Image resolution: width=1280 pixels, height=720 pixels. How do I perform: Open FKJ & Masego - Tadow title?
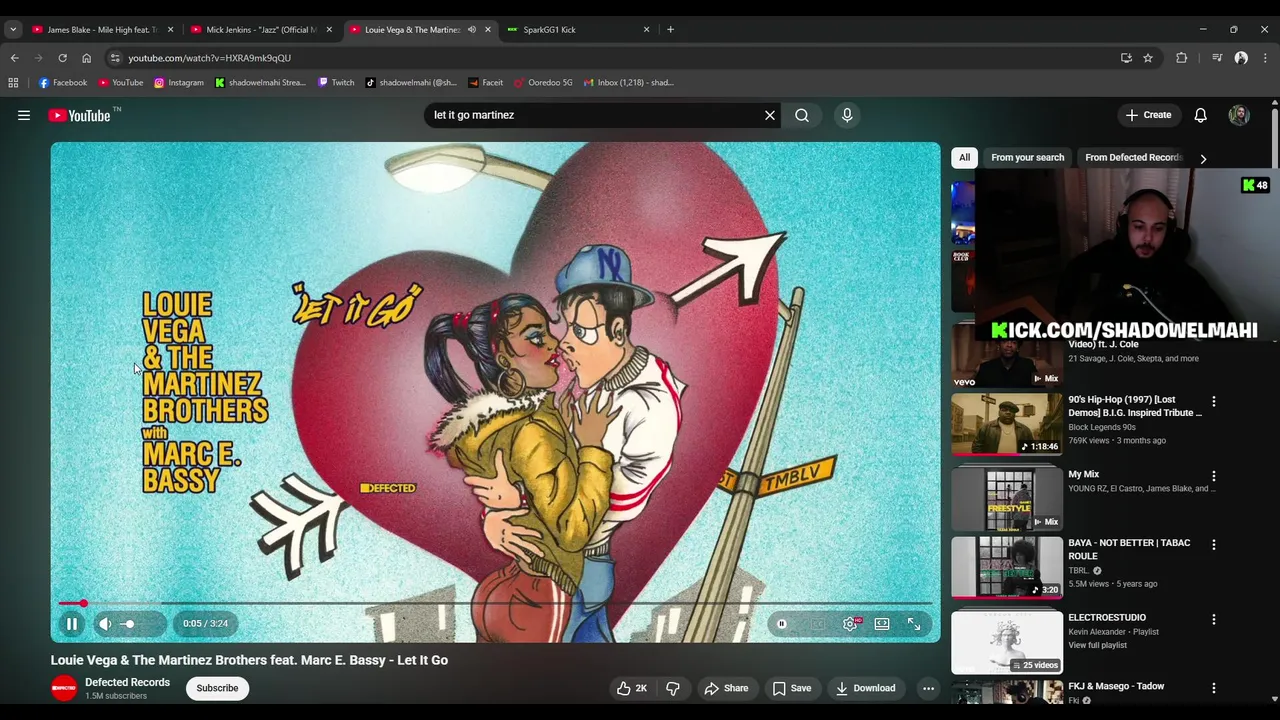coord(1116,686)
